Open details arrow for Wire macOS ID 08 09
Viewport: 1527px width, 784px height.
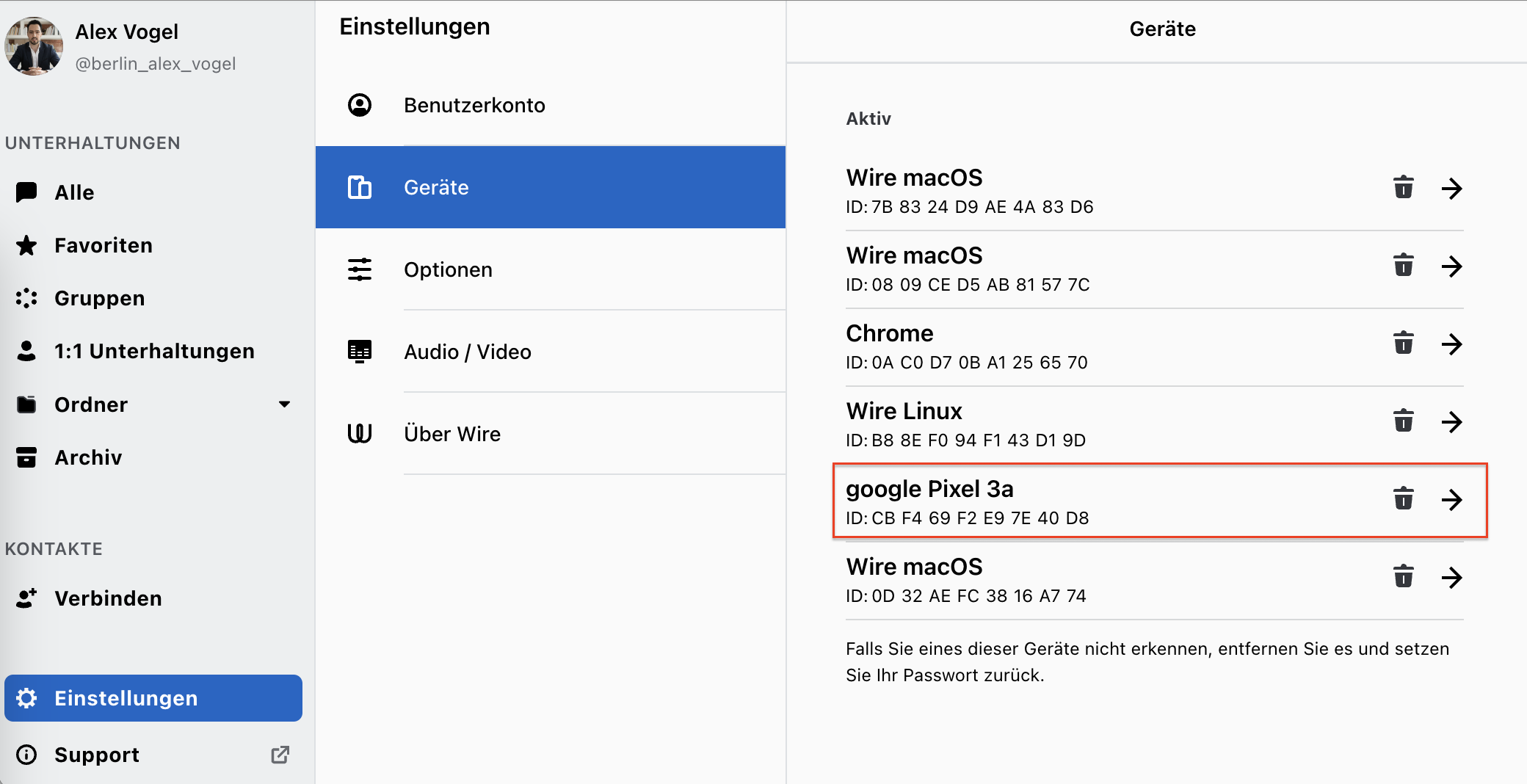coord(1451,266)
